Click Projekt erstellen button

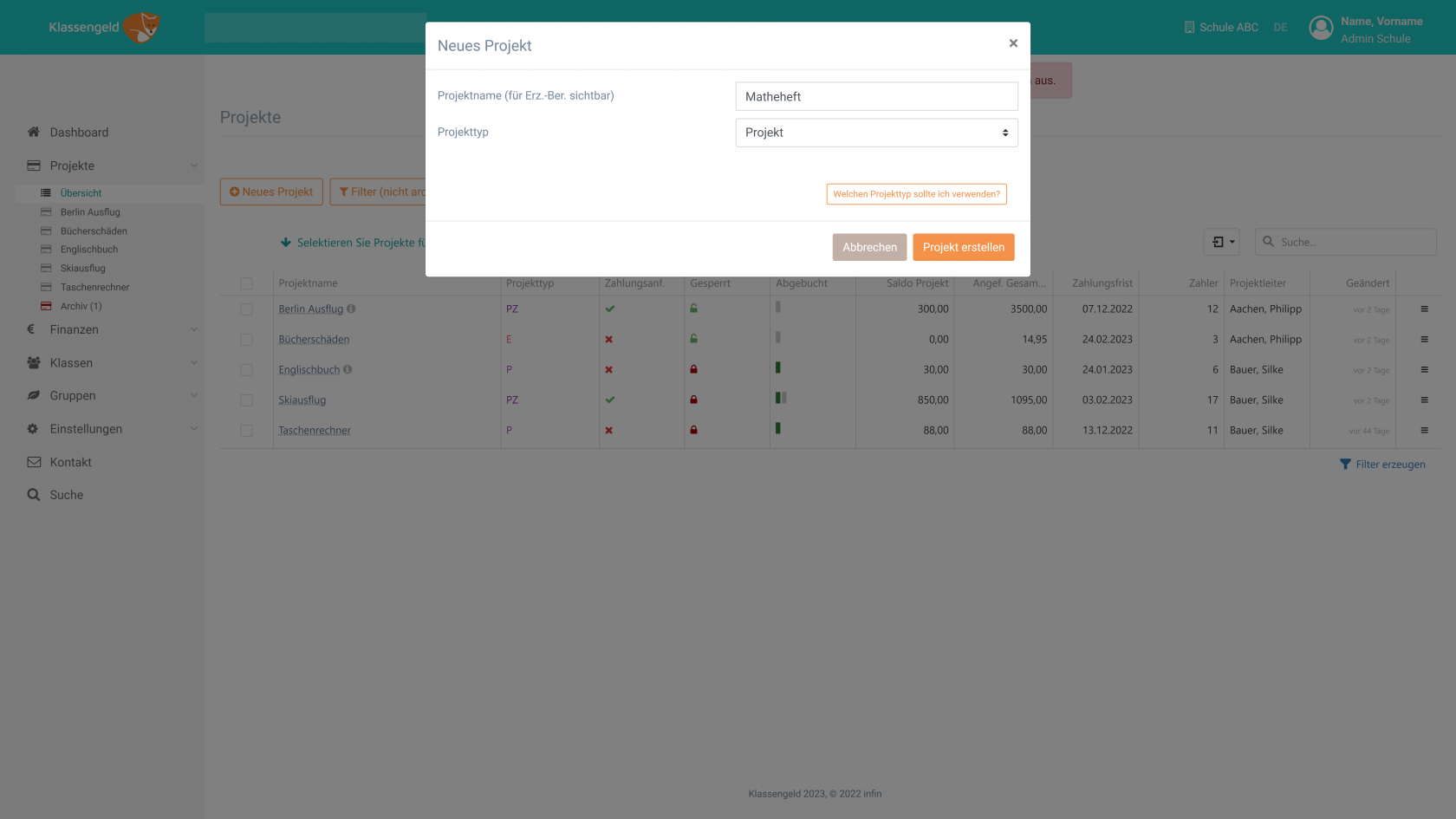tap(963, 247)
